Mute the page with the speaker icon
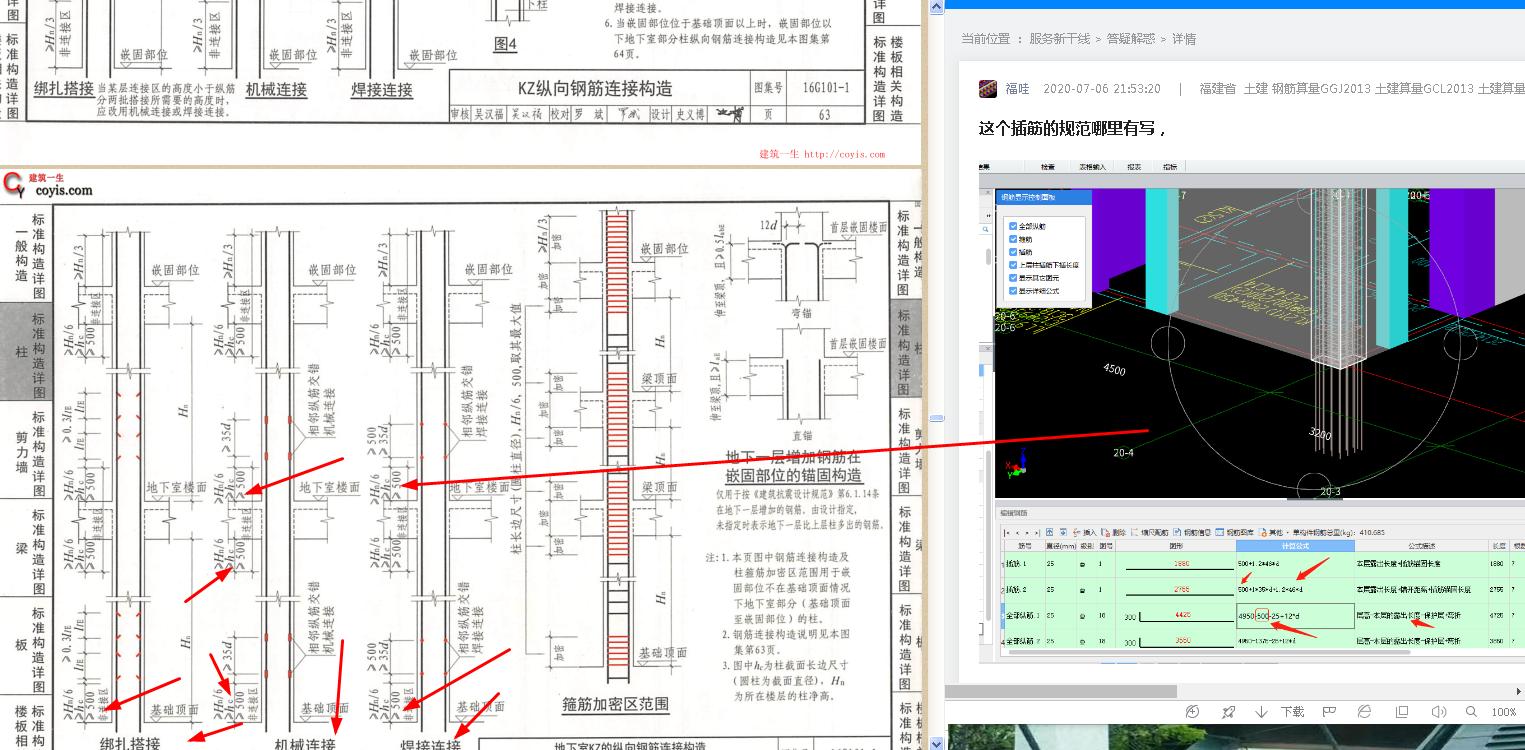This screenshot has height=750, width=1525. pos(1439,712)
